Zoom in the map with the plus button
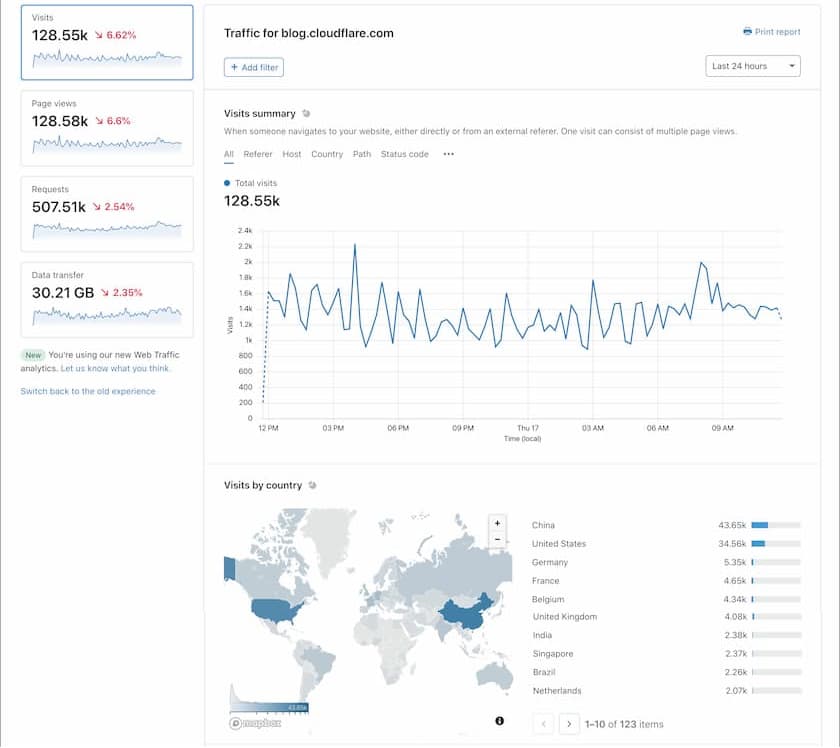Screen dimensions: 840x748 coord(497,523)
